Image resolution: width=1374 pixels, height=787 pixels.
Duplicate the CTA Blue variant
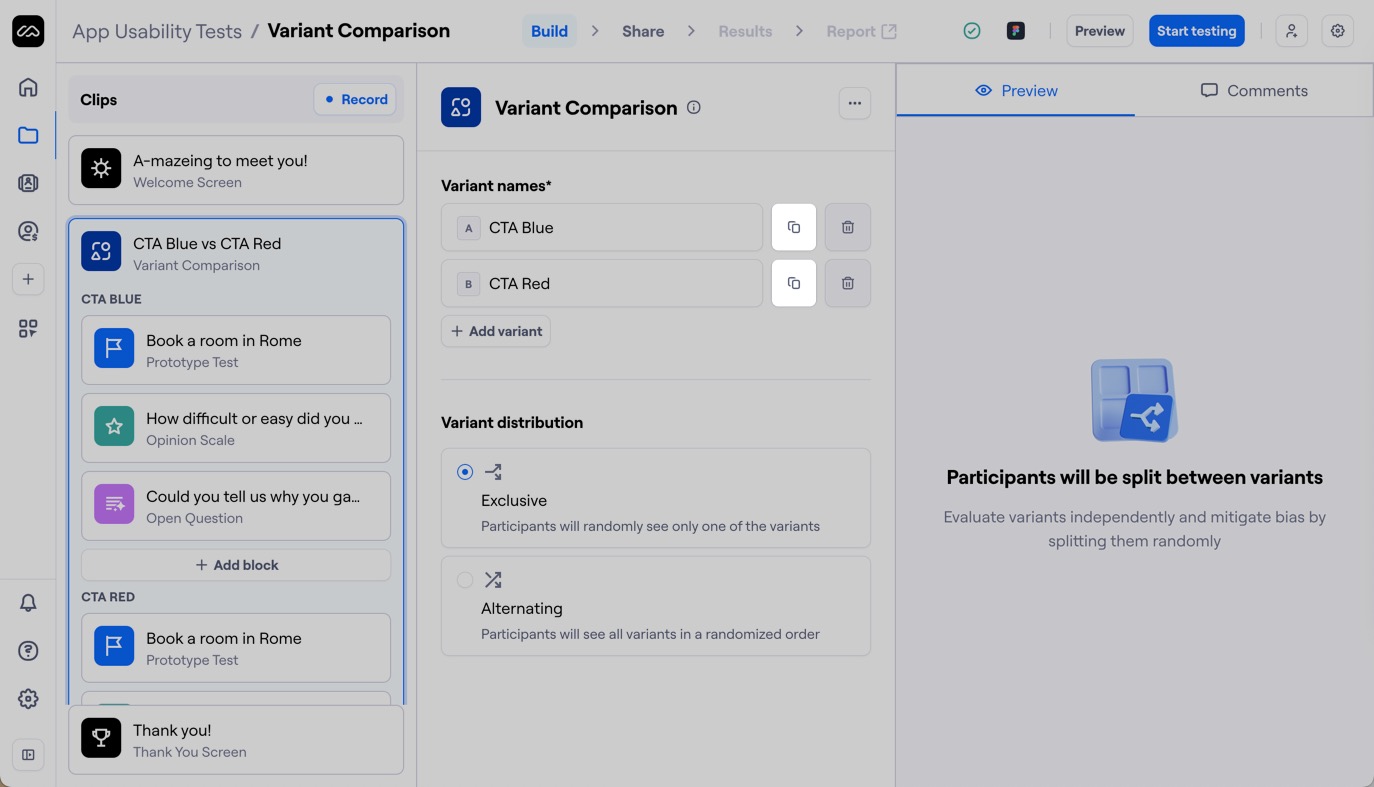[x=794, y=227]
